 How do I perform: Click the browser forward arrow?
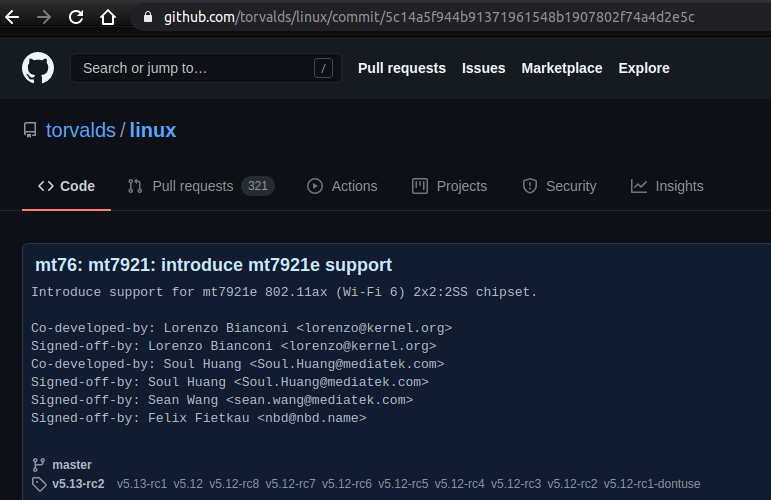[x=44, y=17]
